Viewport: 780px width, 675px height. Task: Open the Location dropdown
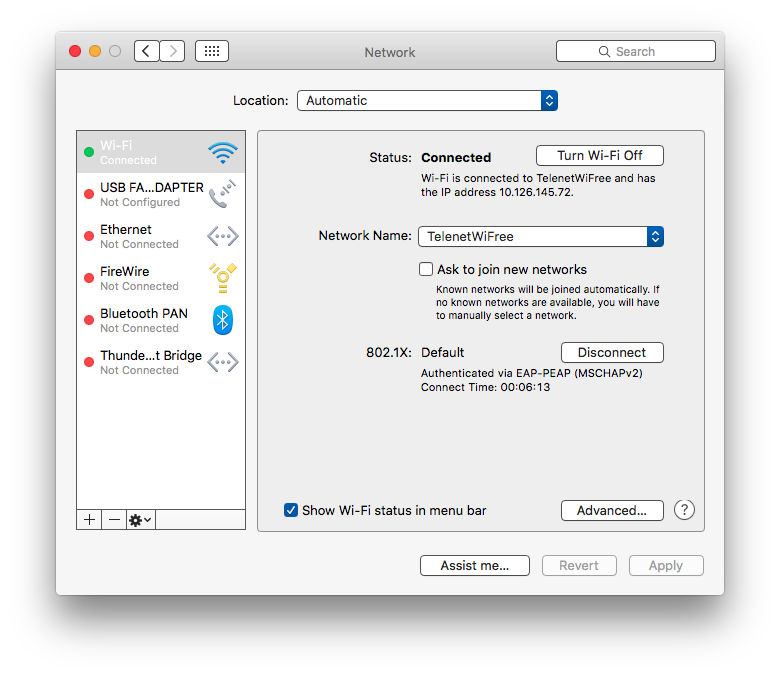coord(427,100)
